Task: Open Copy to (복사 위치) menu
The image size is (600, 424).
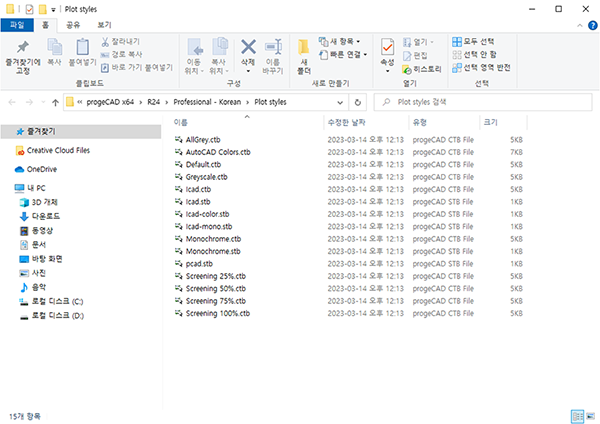Action: pos(219,56)
